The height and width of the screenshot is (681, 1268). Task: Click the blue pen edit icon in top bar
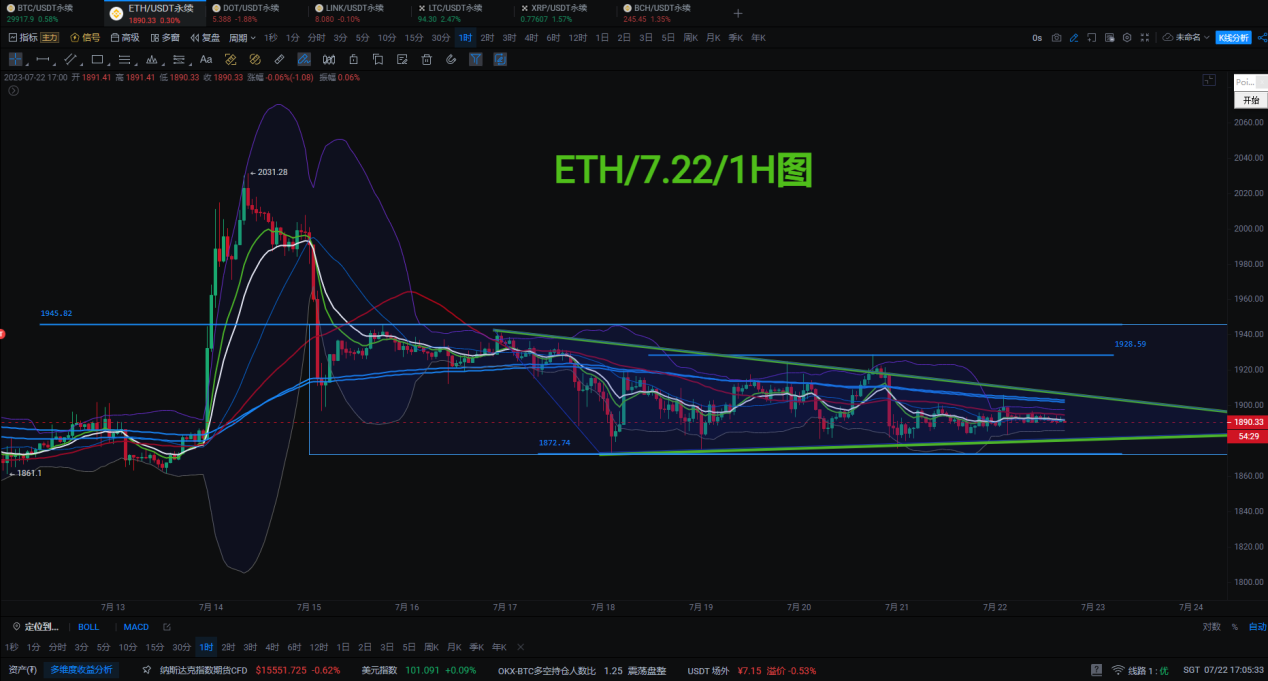(x=1074, y=38)
